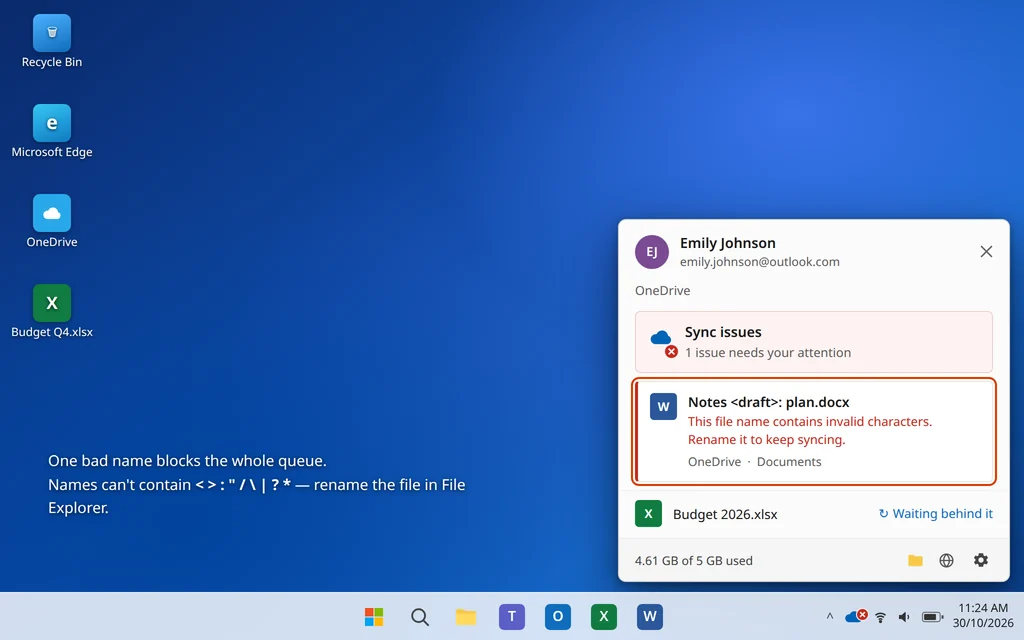Open the OneDrive desktop shortcut
Screen dimensions: 1024x640
coord(52,222)
